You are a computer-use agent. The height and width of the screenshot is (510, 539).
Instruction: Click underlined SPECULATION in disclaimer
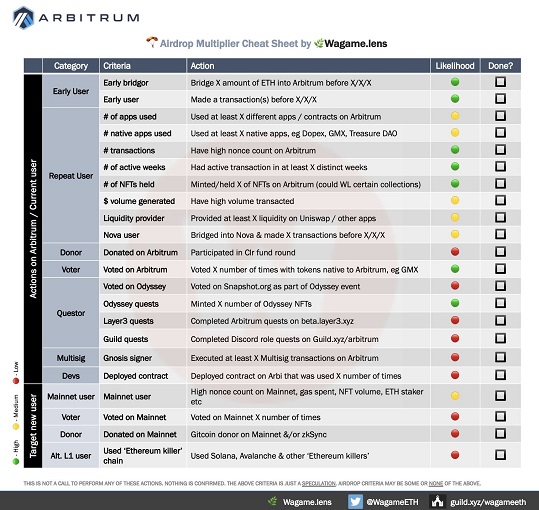[318, 484]
